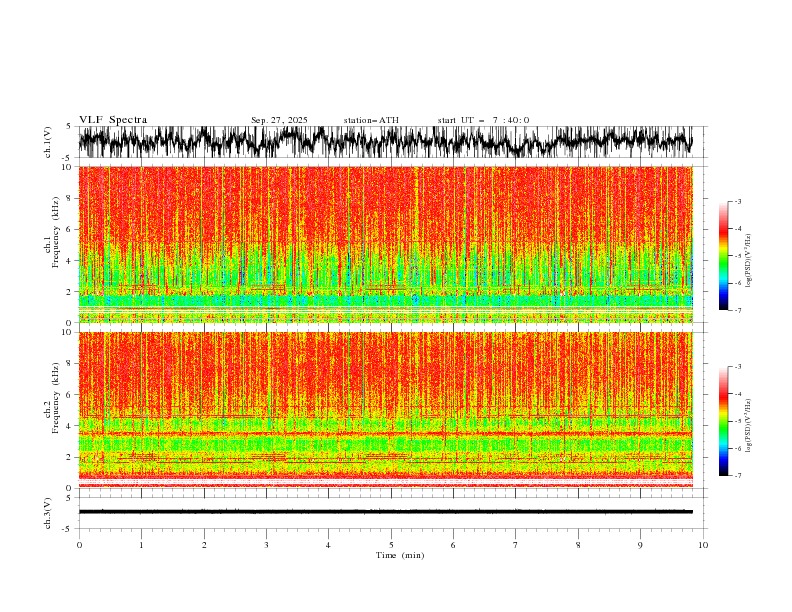
Task: Click time axis tick label "4"
Action: coord(328,545)
